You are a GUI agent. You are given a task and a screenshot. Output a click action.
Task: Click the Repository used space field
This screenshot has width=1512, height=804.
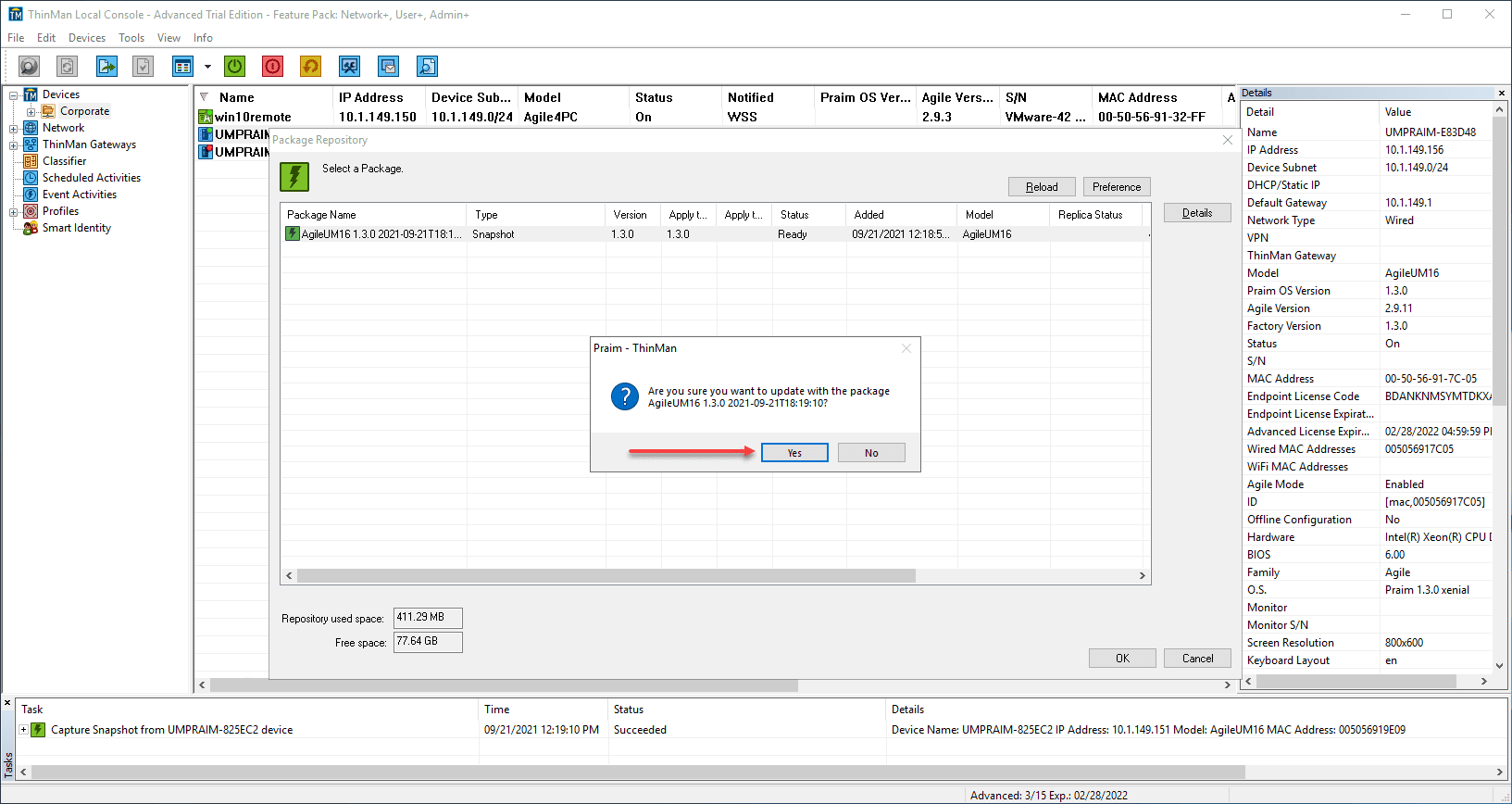point(428,618)
